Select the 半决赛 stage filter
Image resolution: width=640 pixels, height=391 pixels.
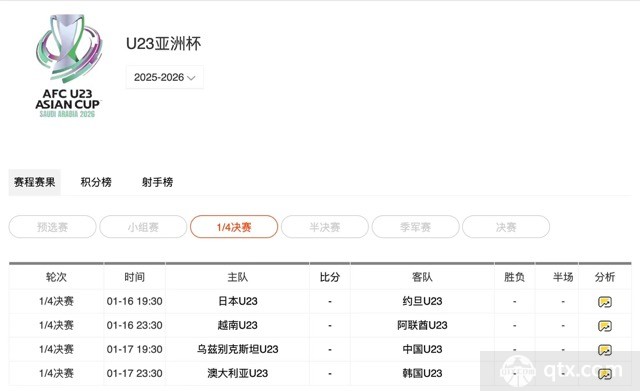tap(325, 227)
